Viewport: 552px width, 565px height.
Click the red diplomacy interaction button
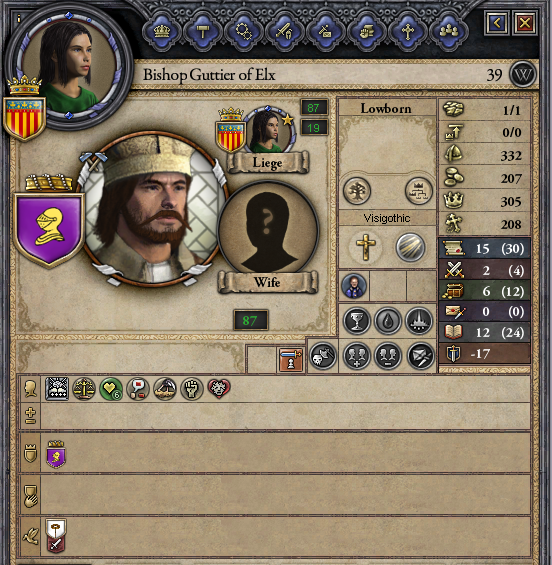(291, 360)
